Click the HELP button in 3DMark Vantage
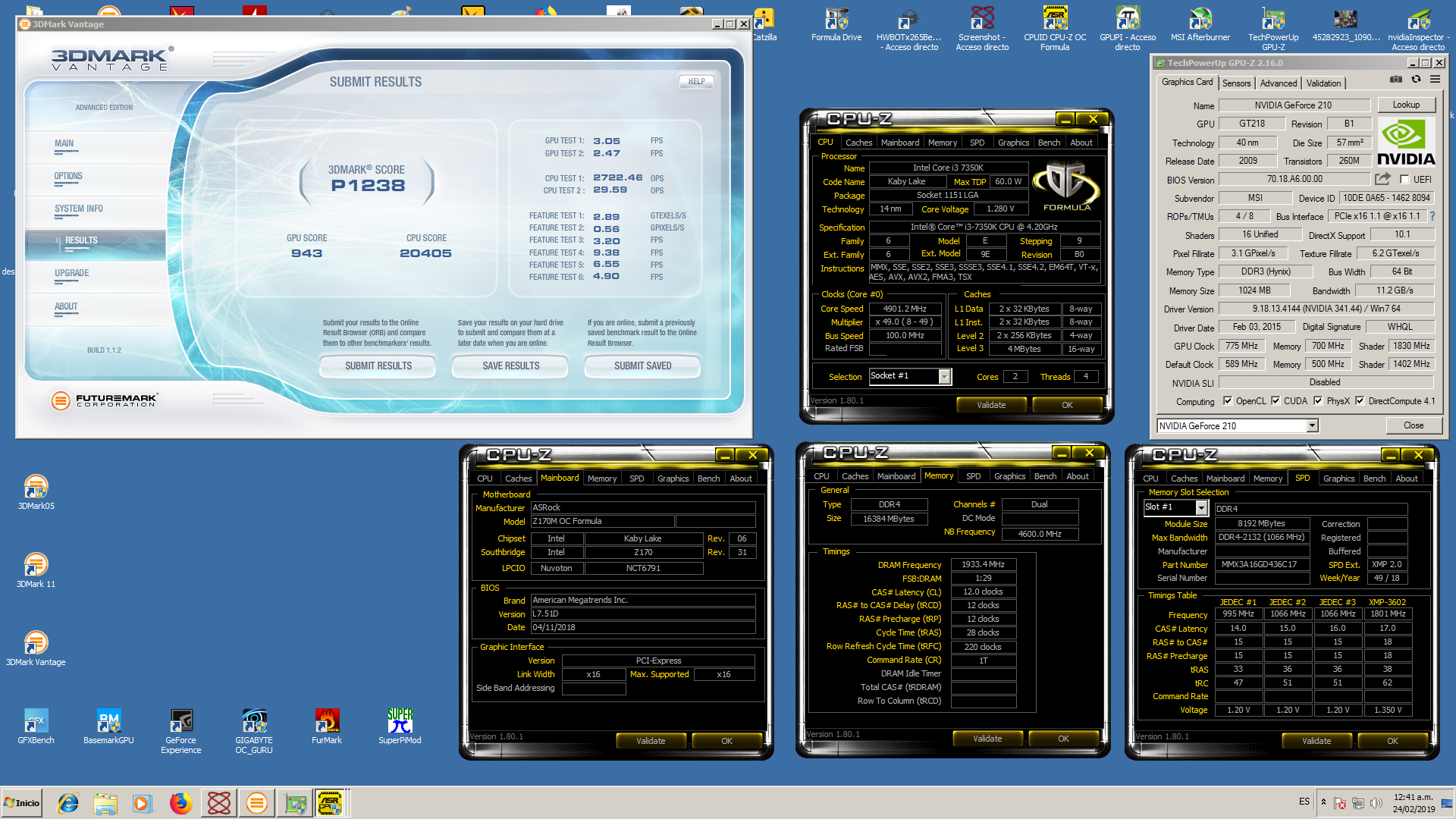1456x819 pixels. (696, 81)
